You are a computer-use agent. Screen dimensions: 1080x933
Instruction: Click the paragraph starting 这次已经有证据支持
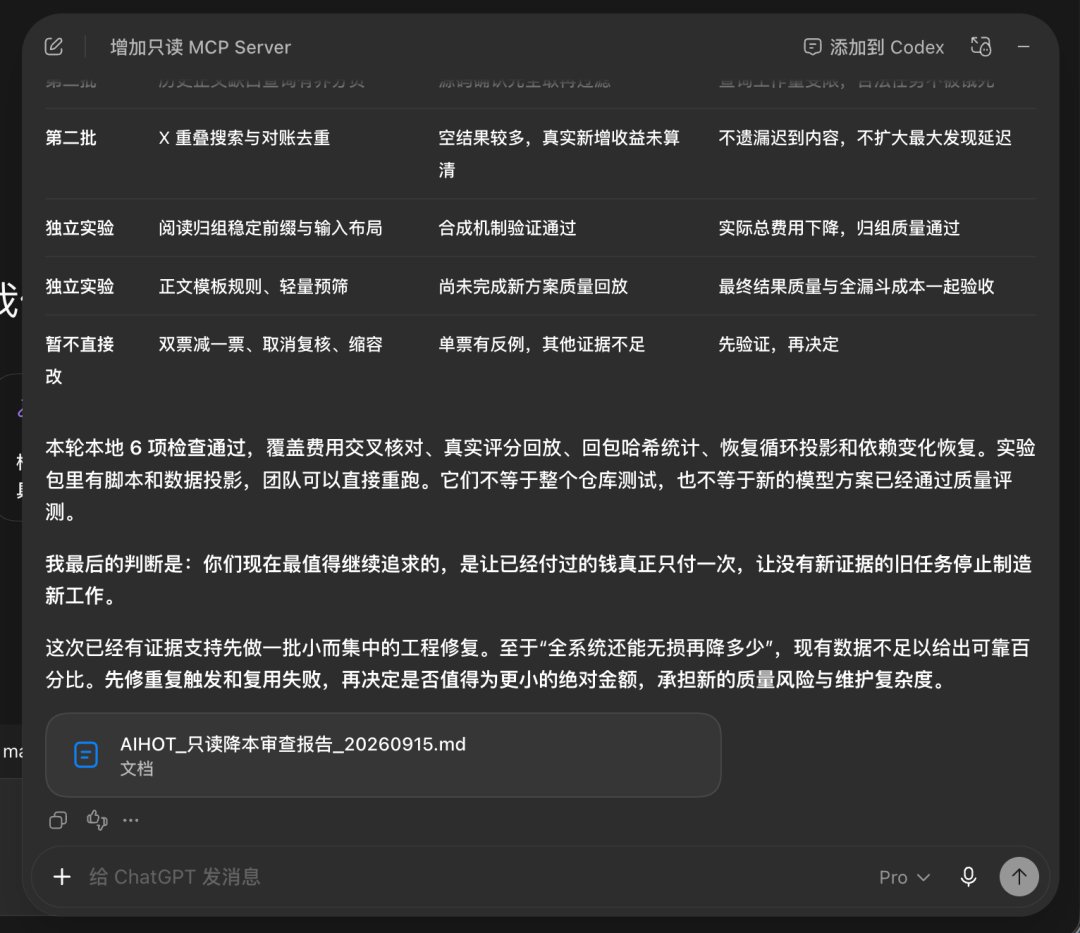point(537,664)
